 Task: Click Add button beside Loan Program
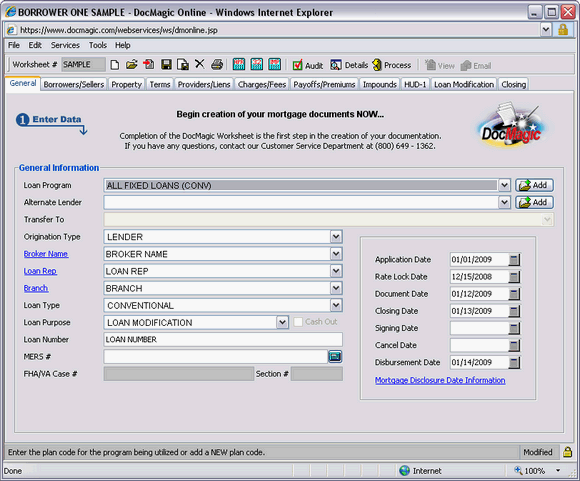click(x=534, y=185)
